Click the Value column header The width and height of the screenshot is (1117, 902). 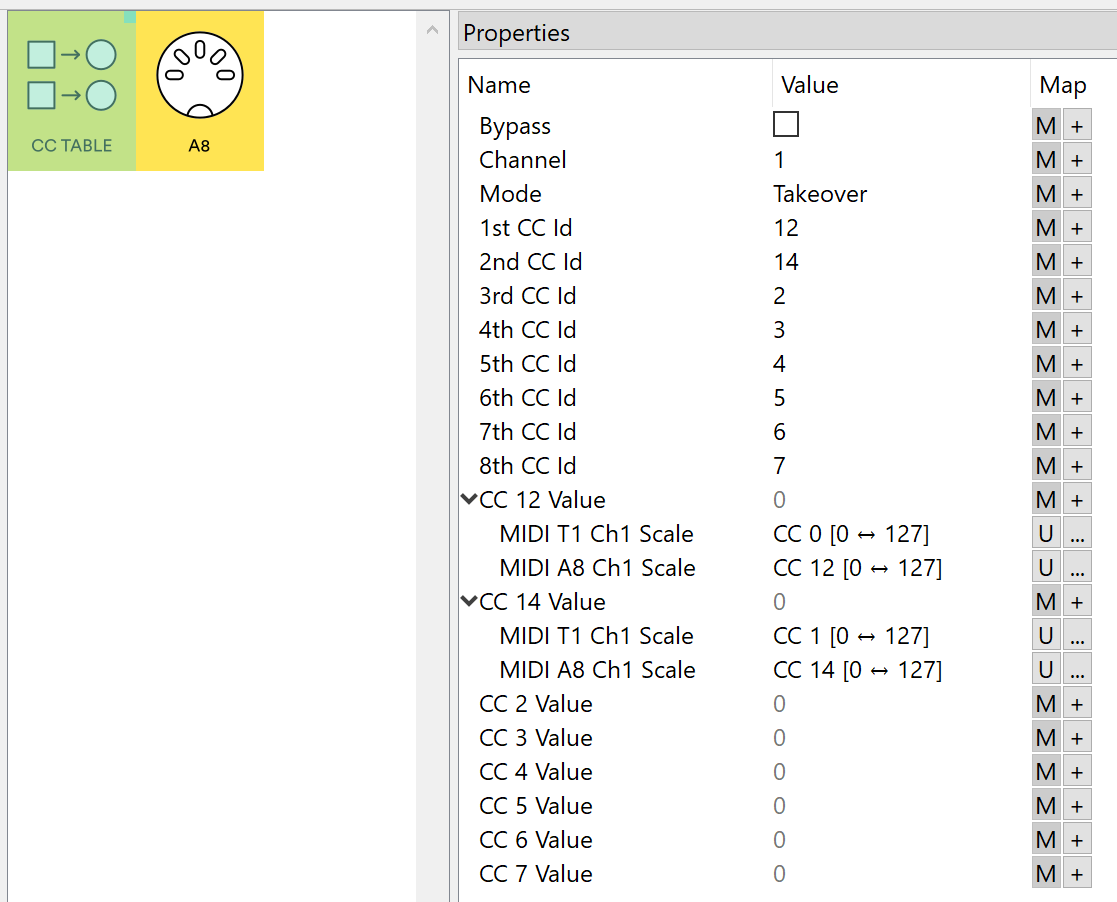[809, 85]
